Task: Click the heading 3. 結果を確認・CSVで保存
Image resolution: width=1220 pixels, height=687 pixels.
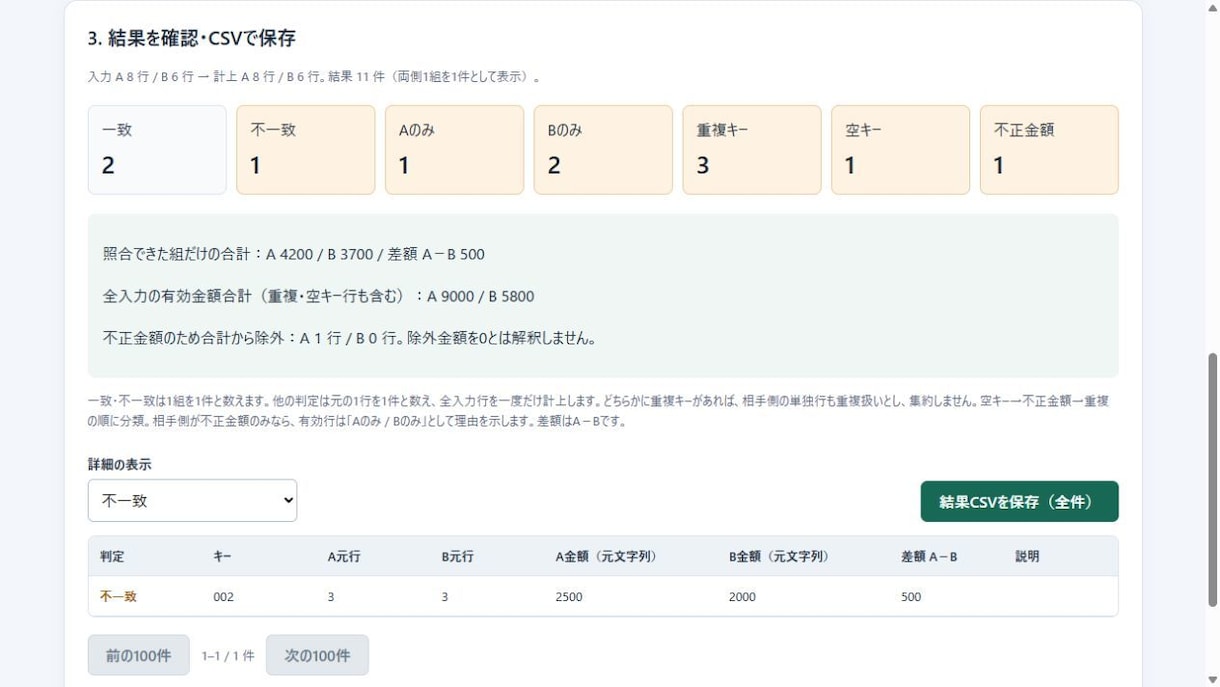Action: [x=191, y=38]
